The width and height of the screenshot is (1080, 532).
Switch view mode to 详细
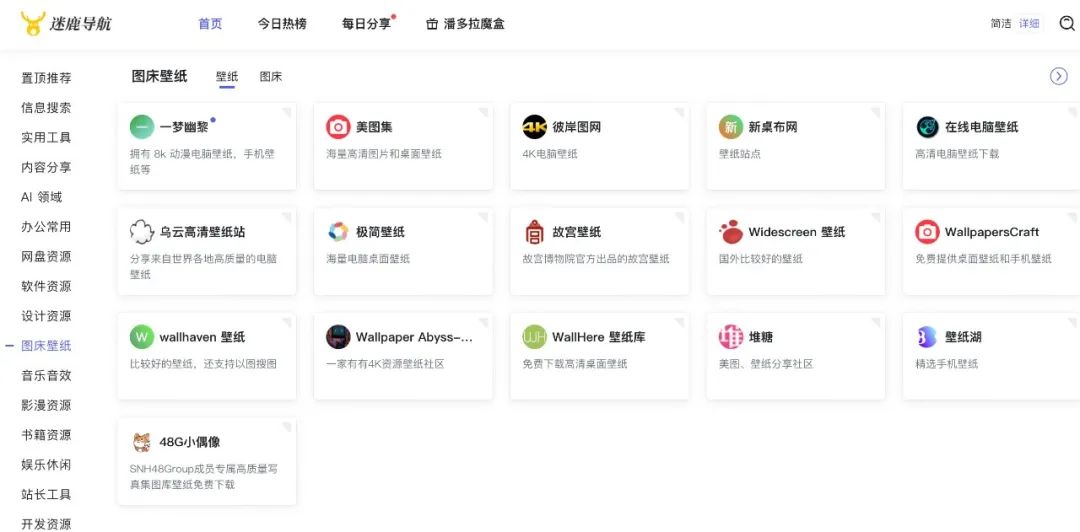point(1029,23)
